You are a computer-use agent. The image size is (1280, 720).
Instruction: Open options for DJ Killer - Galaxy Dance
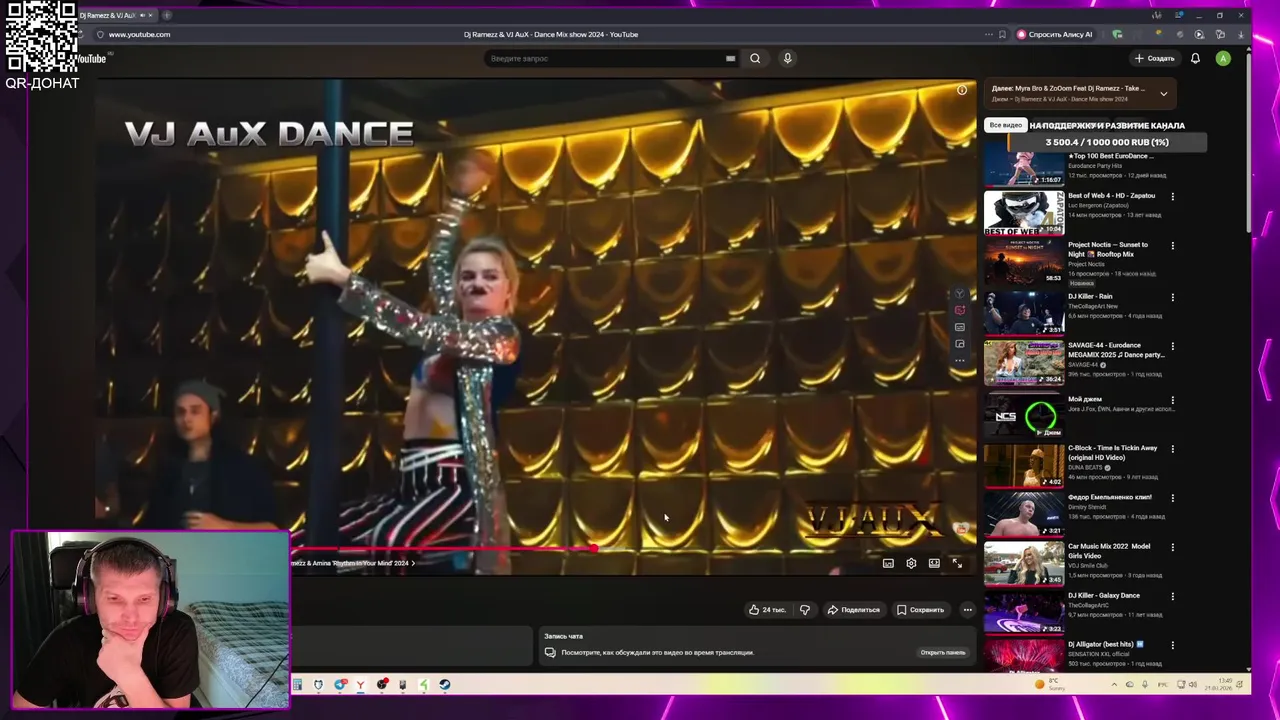[1173, 596]
